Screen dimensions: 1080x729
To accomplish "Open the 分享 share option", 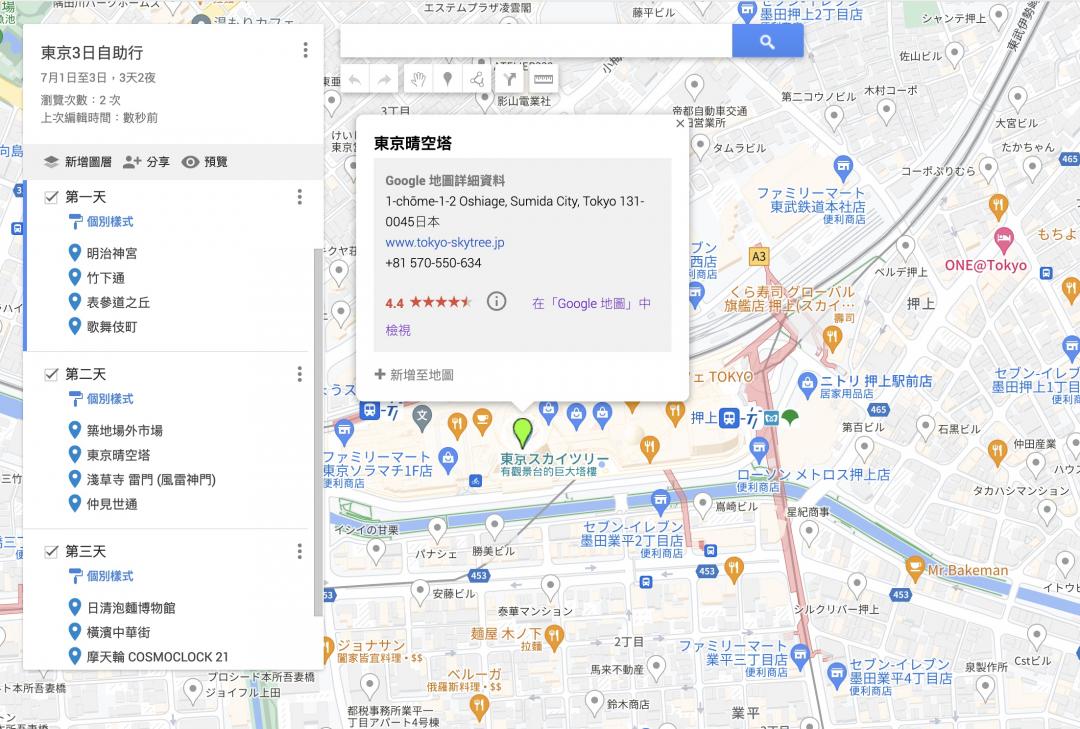I will (146, 162).
